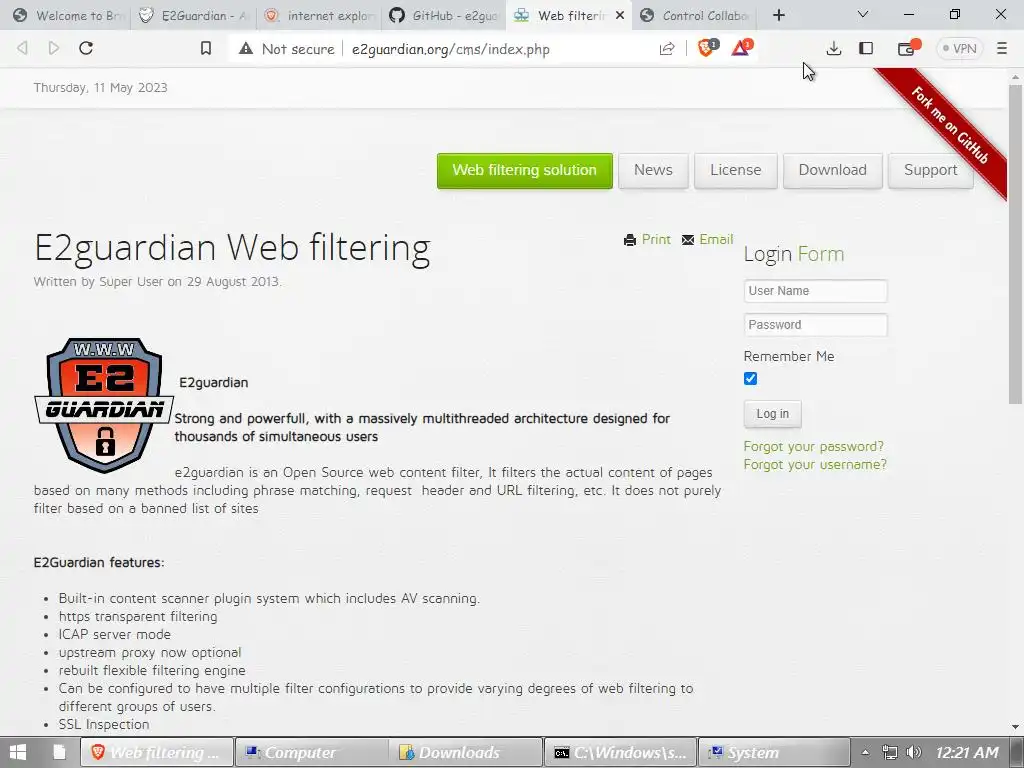Click the Print link
The height and width of the screenshot is (768, 1024).
click(x=656, y=239)
